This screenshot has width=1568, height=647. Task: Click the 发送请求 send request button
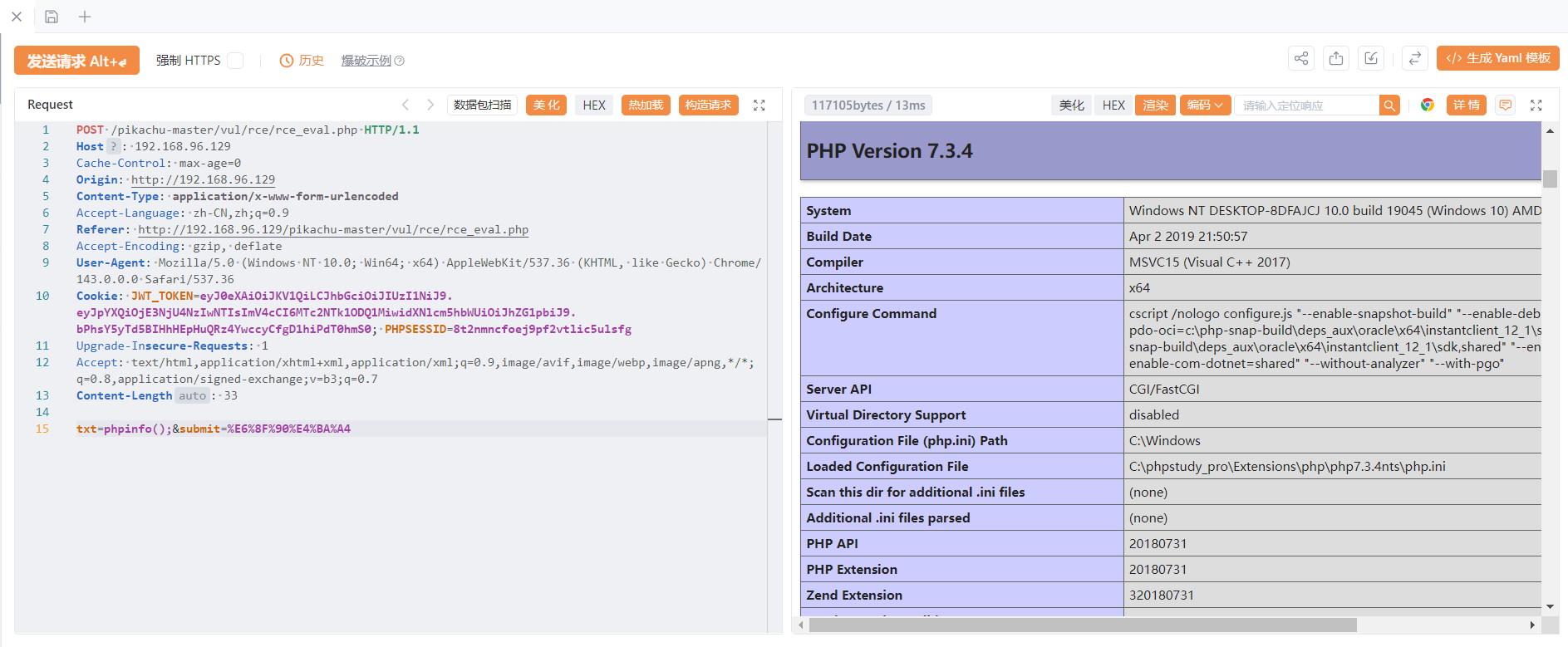pos(76,61)
